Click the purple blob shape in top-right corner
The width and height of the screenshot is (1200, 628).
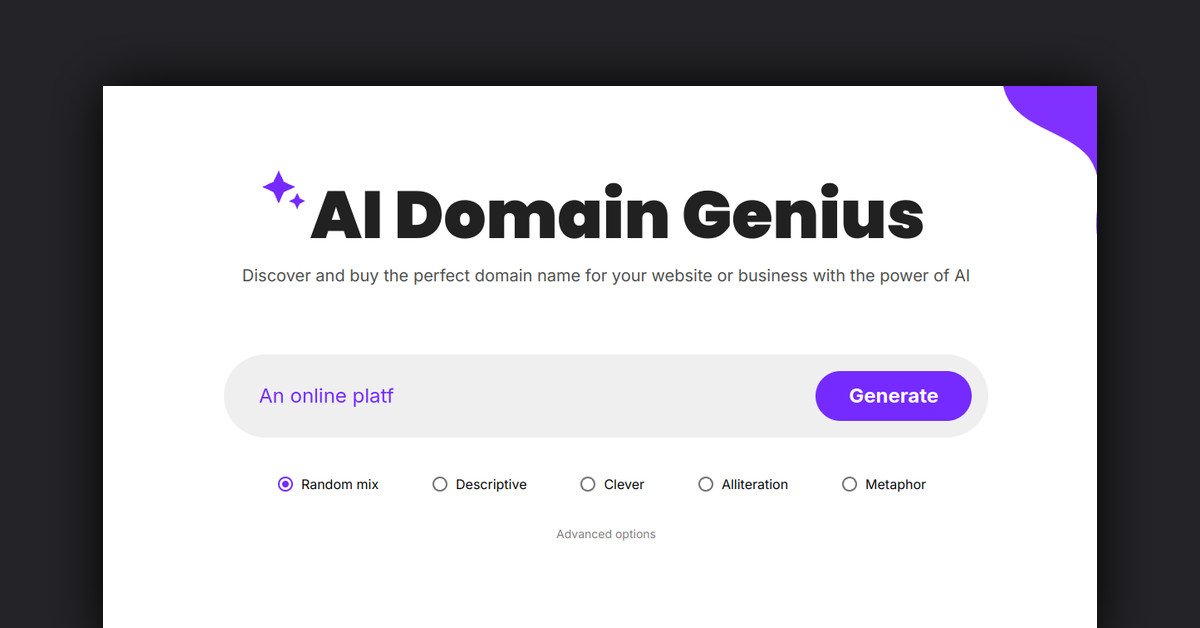pos(1060,115)
